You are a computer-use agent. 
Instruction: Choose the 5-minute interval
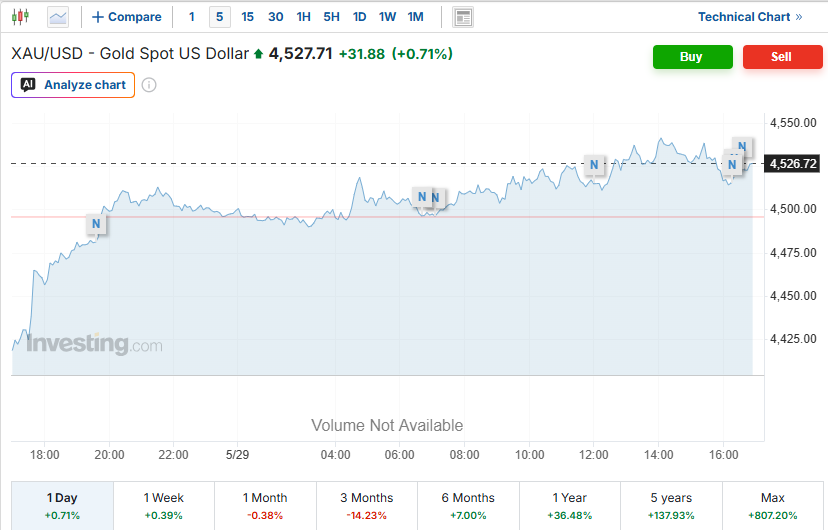[220, 17]
